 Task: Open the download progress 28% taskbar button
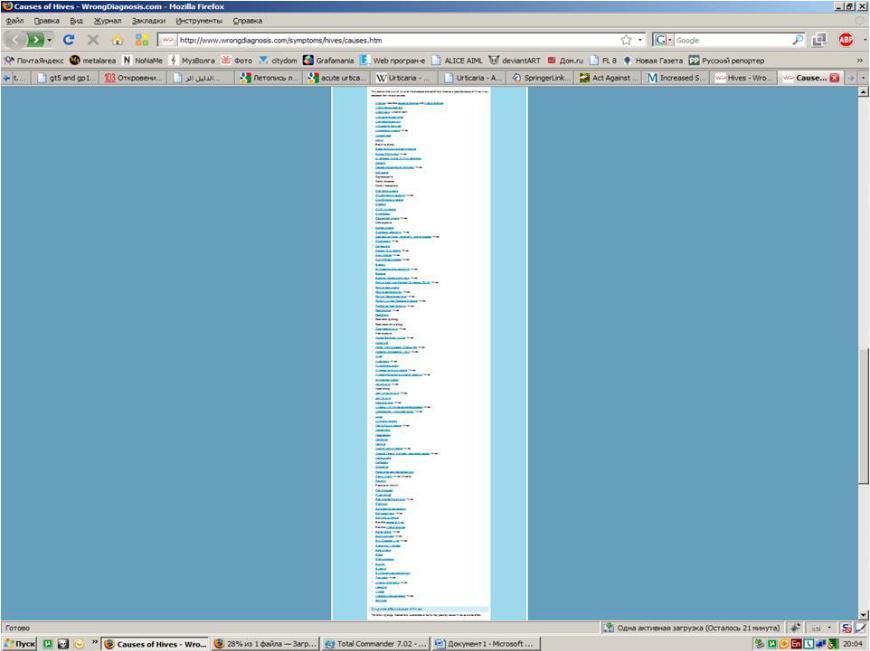point(265,644)
